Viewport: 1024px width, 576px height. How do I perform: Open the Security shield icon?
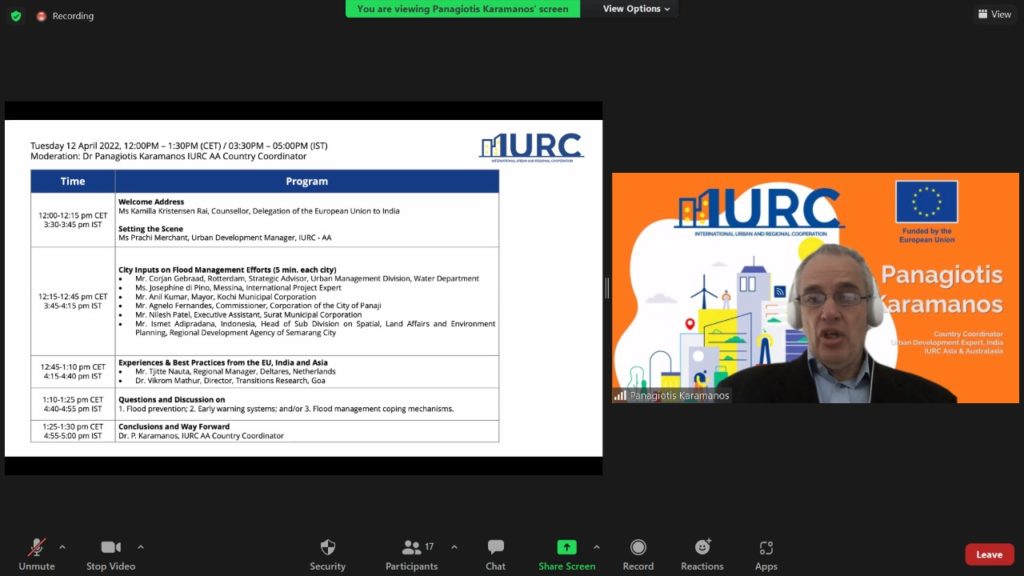[x=327, y=548]
